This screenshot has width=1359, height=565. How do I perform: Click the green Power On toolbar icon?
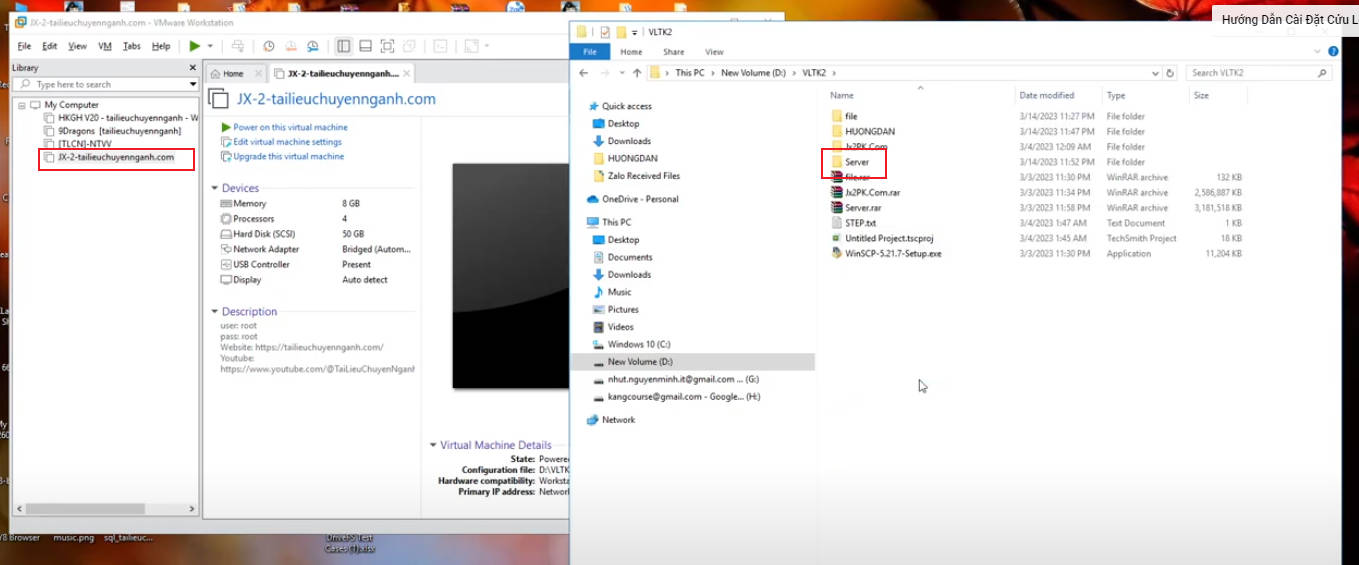click(194, 46)
